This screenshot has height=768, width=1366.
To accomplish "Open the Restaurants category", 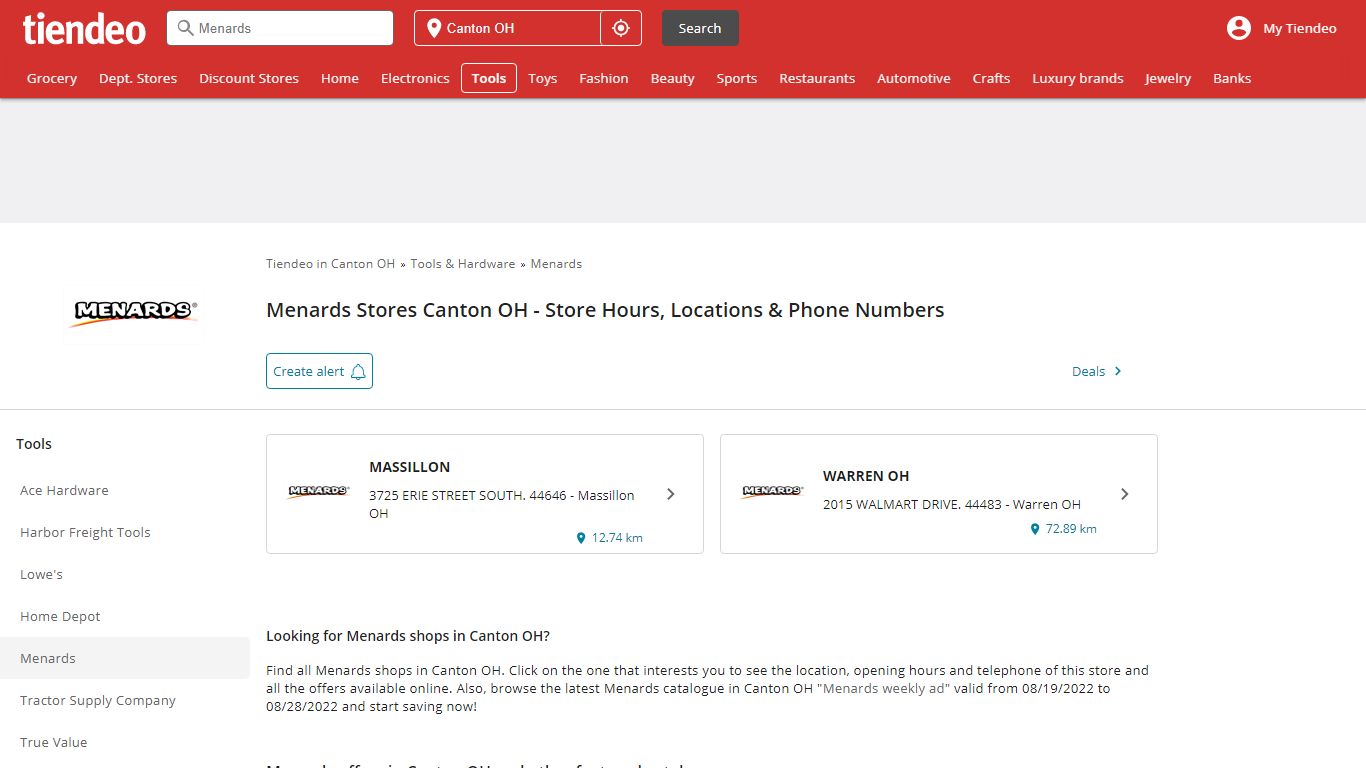I will [817, 78].
